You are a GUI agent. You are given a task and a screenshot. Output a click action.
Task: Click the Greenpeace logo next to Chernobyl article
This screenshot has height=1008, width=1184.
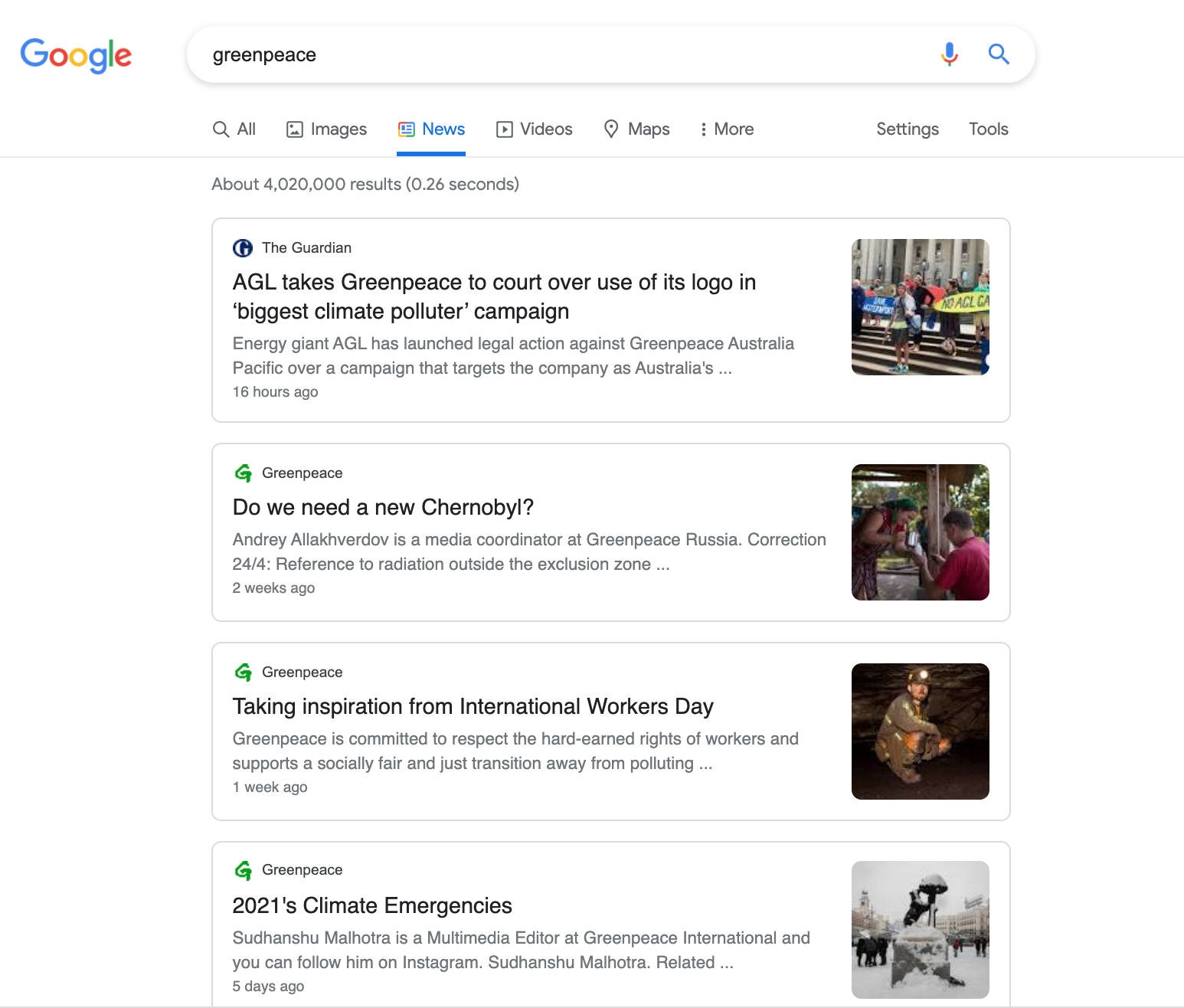(x=243, y=473)
